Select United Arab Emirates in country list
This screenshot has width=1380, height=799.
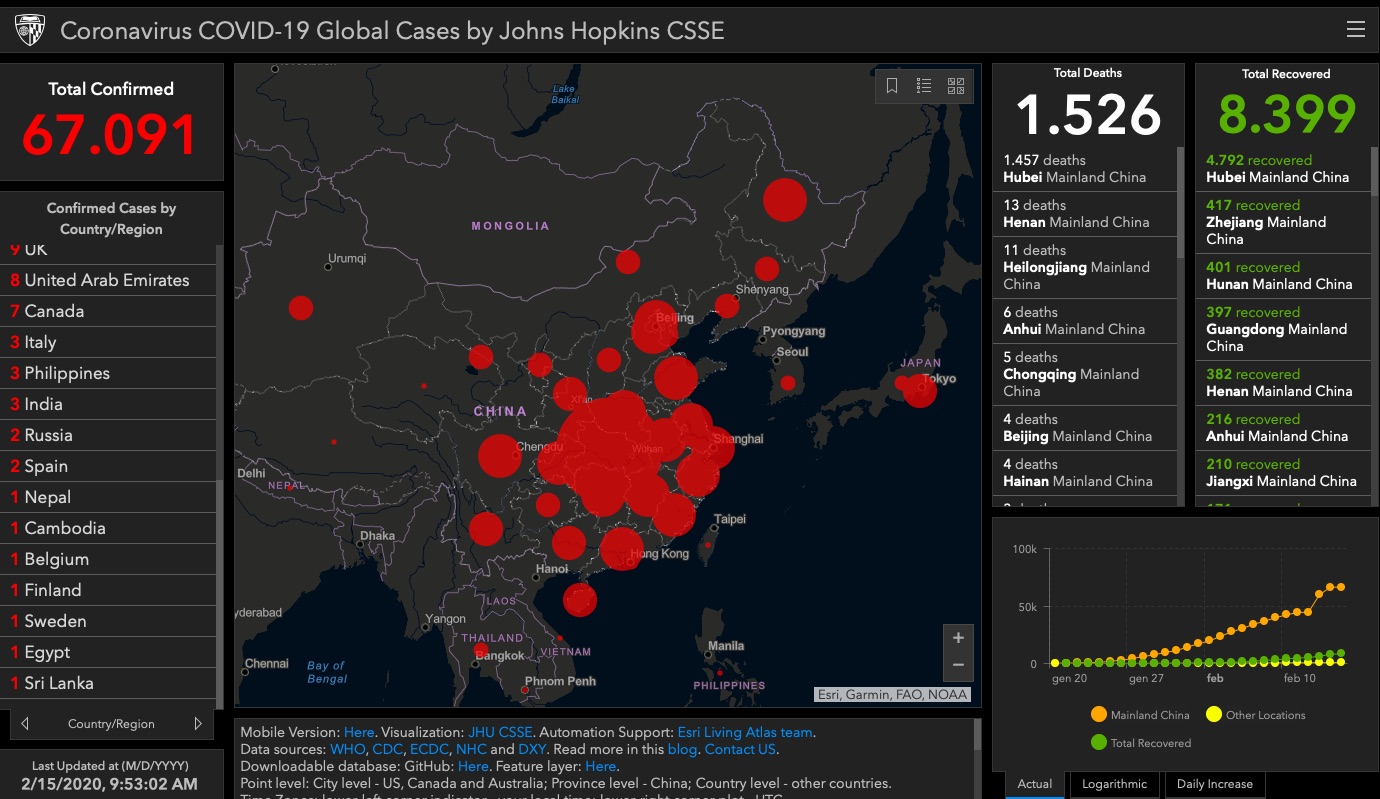pyautogui.click(x=108, y=280)
